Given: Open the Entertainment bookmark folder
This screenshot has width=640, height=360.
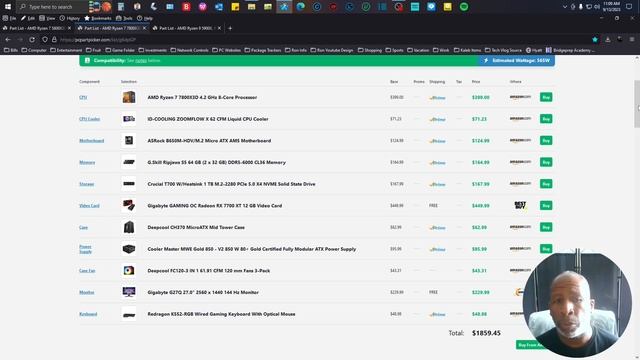Looking at the screenshot, I should pyautogui.click(x=66, y=50).
